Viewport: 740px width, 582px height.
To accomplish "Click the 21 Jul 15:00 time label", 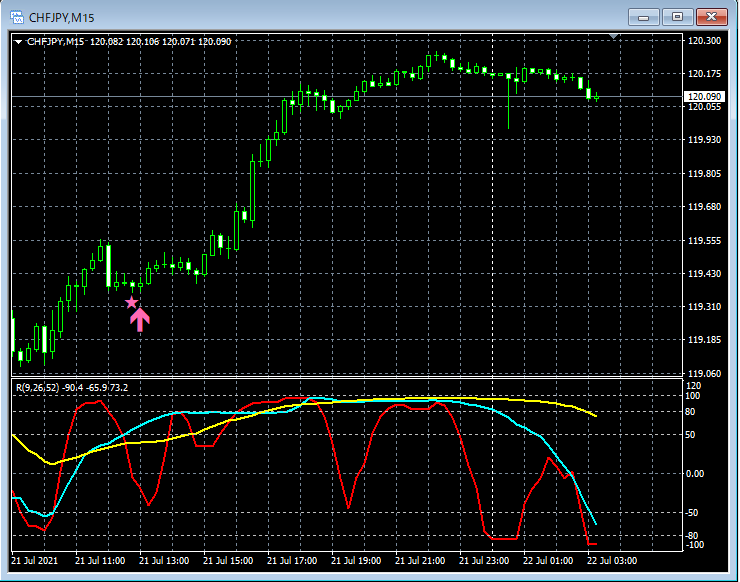I will 228,561.
